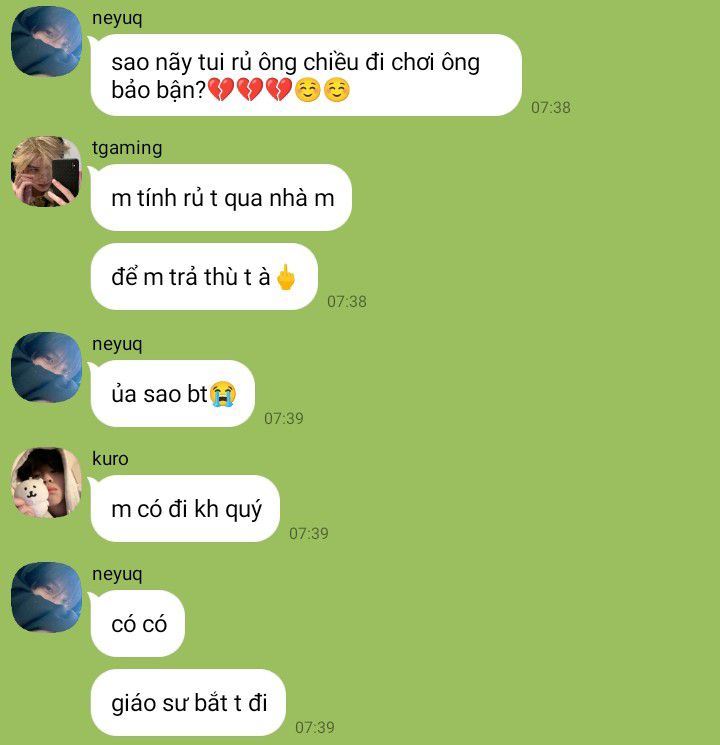Tap the 'có có' message bubble
720x745 pixels.
click(x=137, y=623)
